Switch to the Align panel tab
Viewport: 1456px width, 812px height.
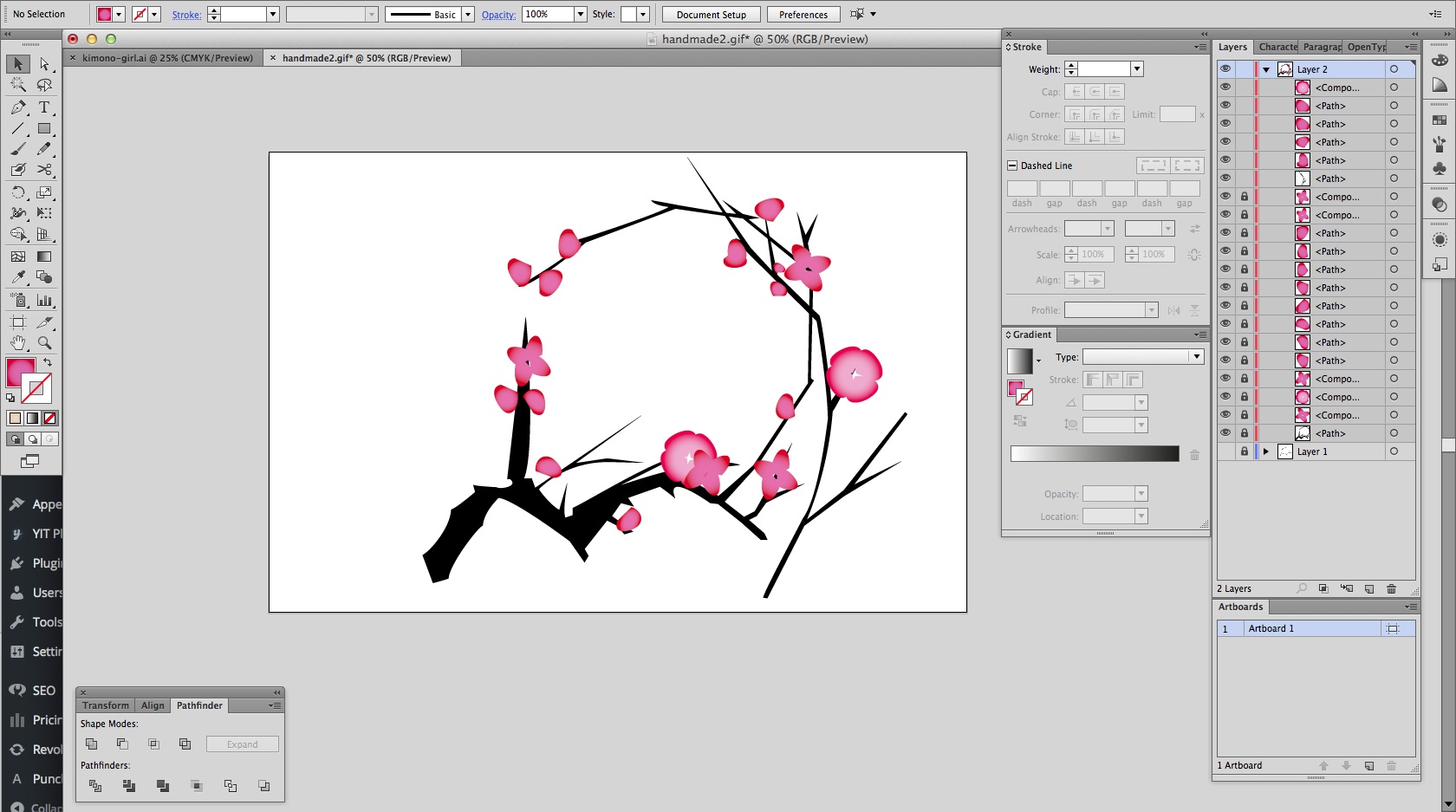(x=153, y=705)
